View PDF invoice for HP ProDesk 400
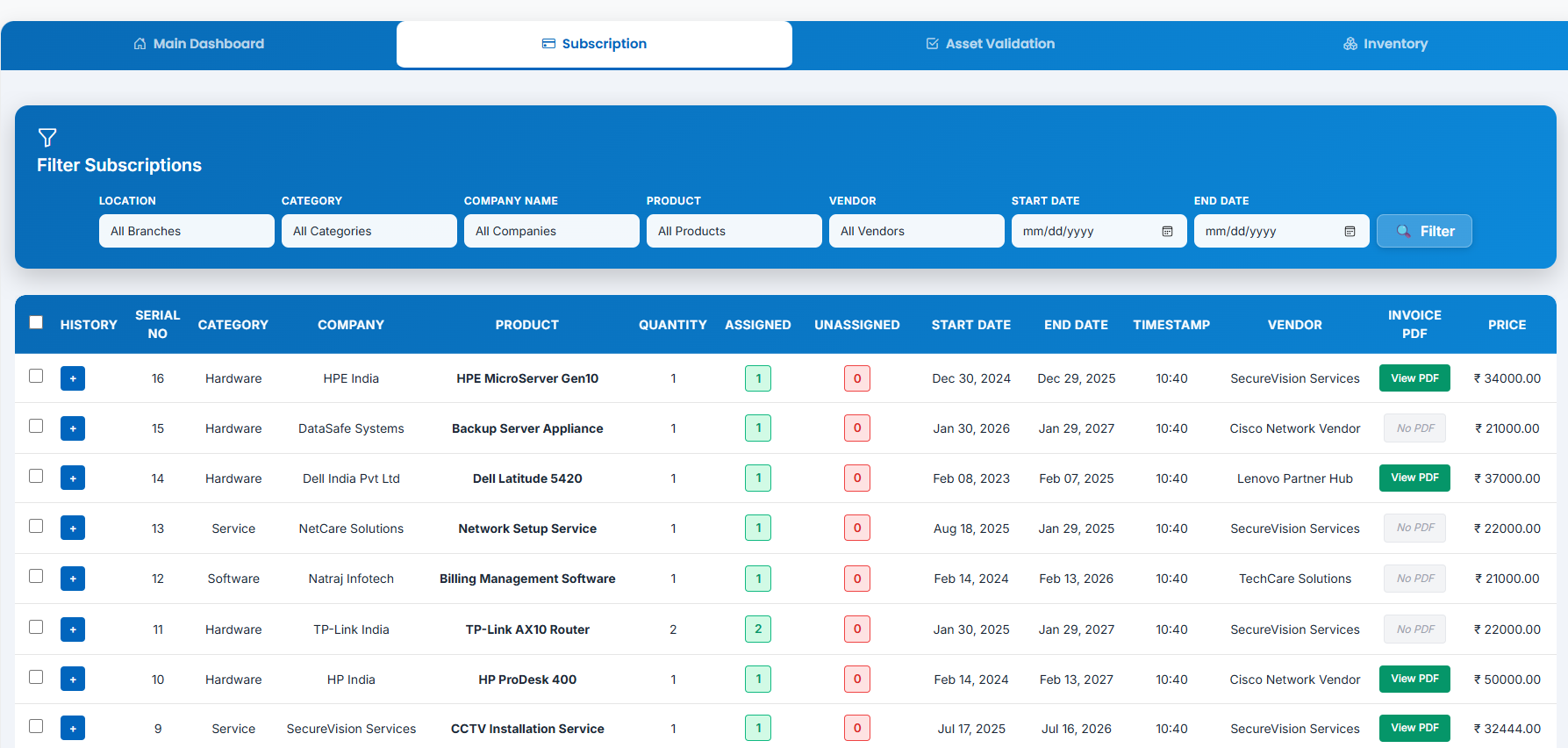The image size is (1568, 748). 1414,679
